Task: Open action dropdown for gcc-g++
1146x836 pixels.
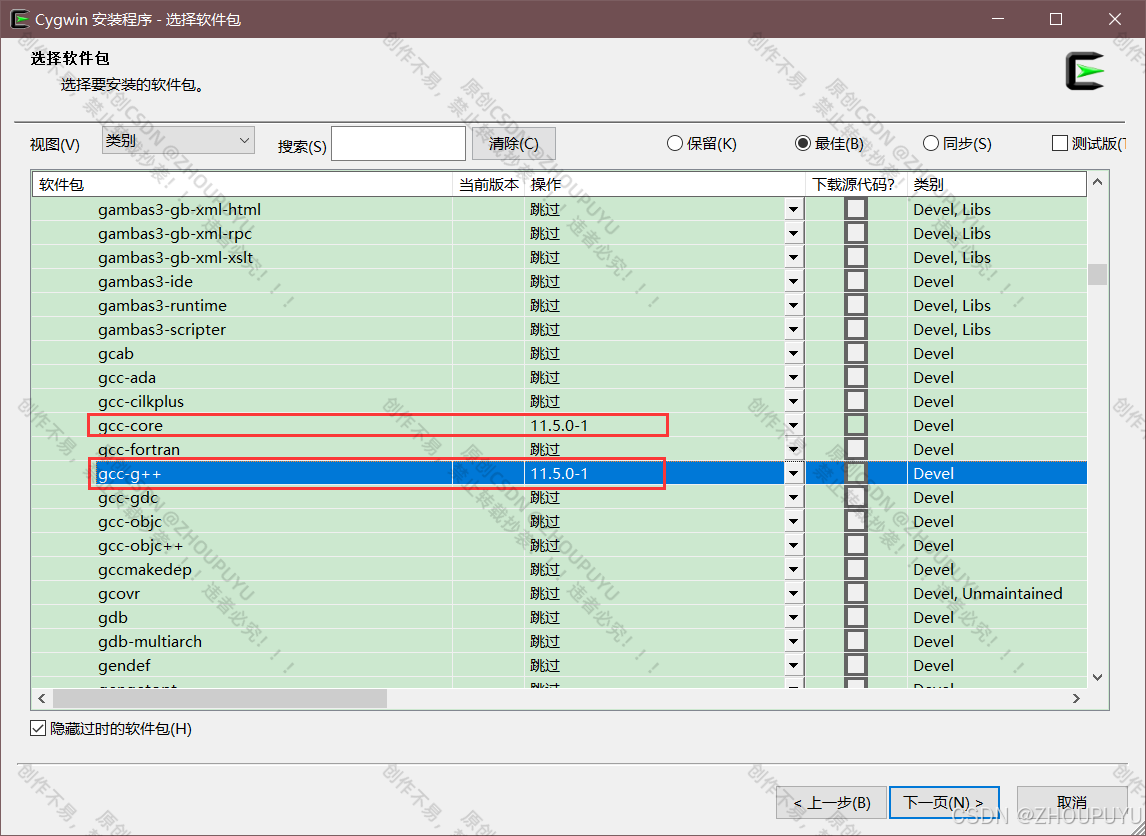Action: [x=794, y=474]
